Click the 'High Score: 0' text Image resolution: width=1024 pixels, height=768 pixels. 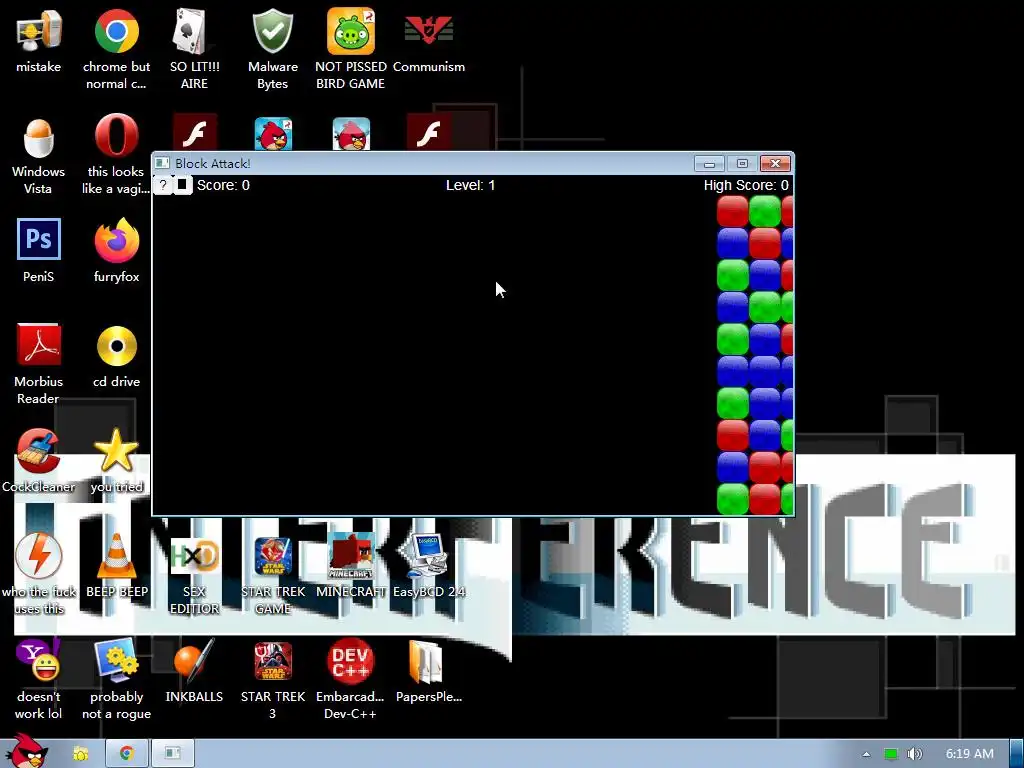746,185
